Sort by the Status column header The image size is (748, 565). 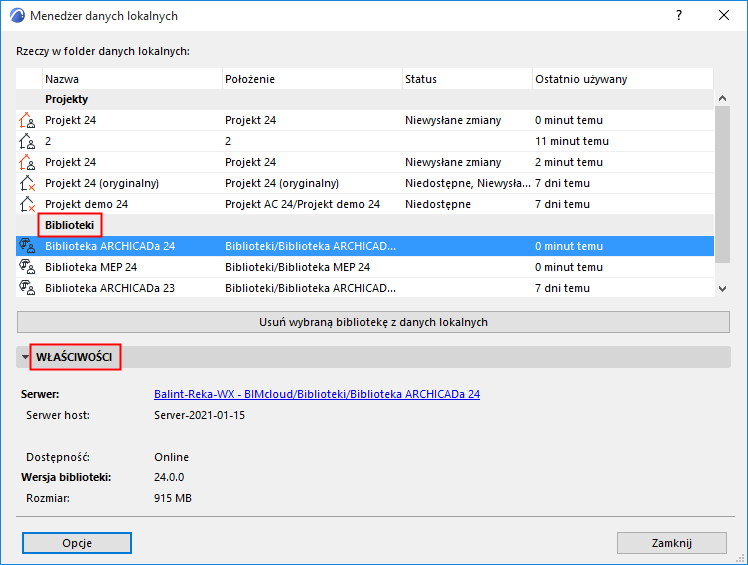(x=468, y=79)
